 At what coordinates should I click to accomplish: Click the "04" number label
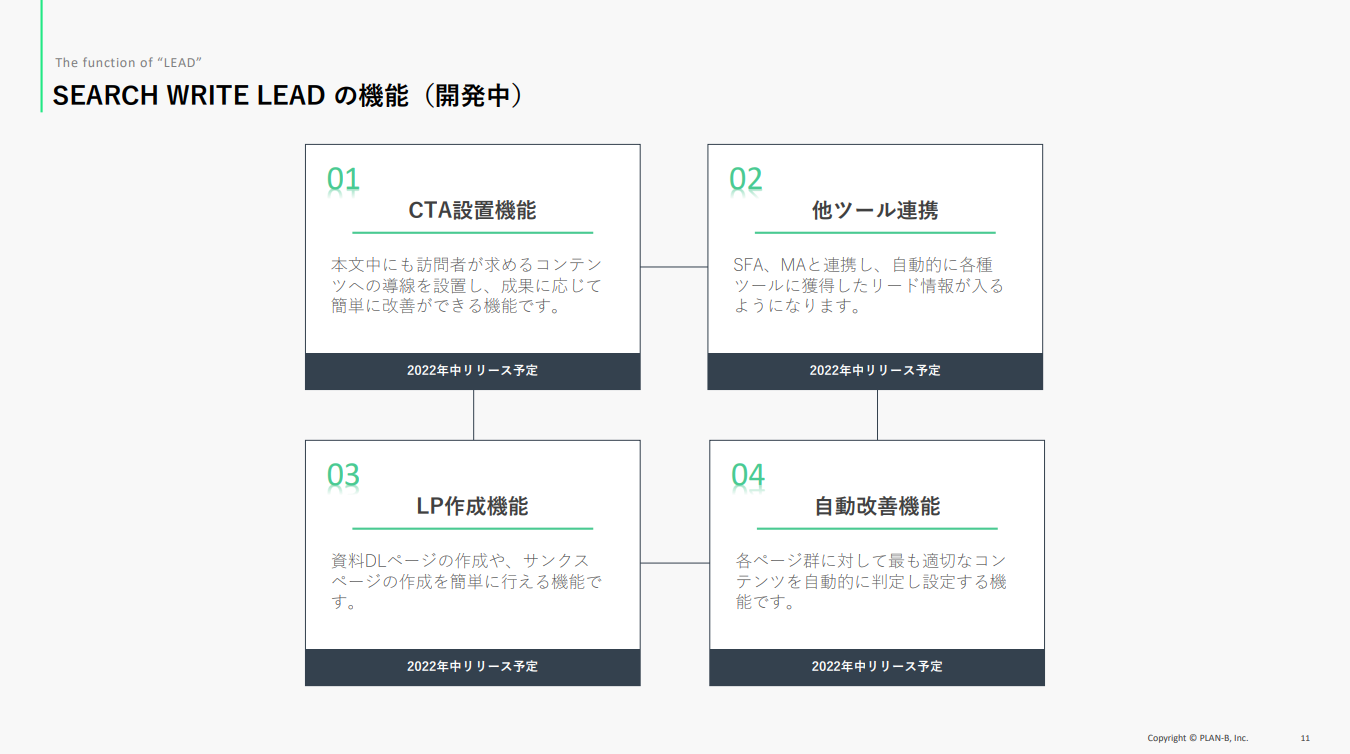(748, 475)
